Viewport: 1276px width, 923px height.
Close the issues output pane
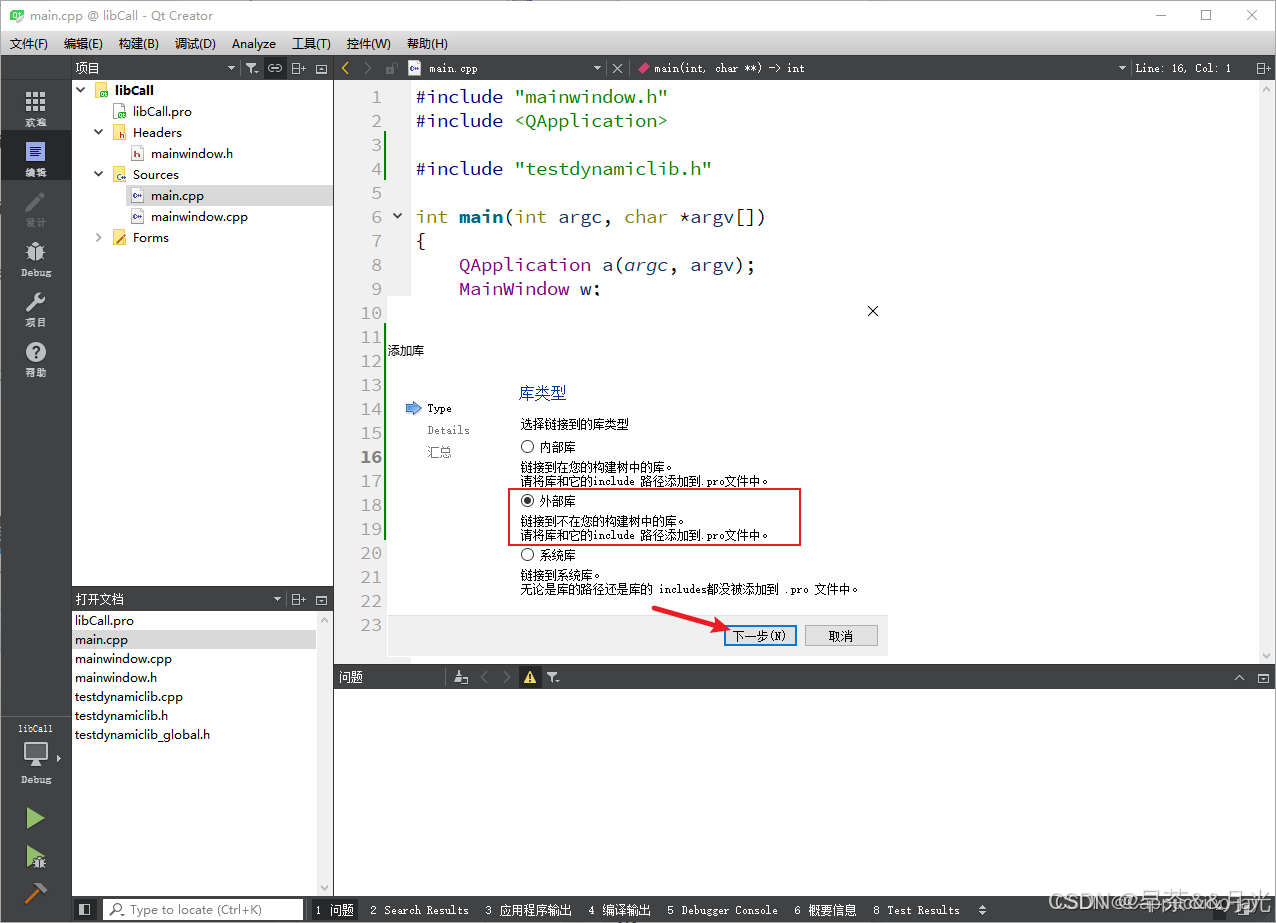tap(1264, 677)
